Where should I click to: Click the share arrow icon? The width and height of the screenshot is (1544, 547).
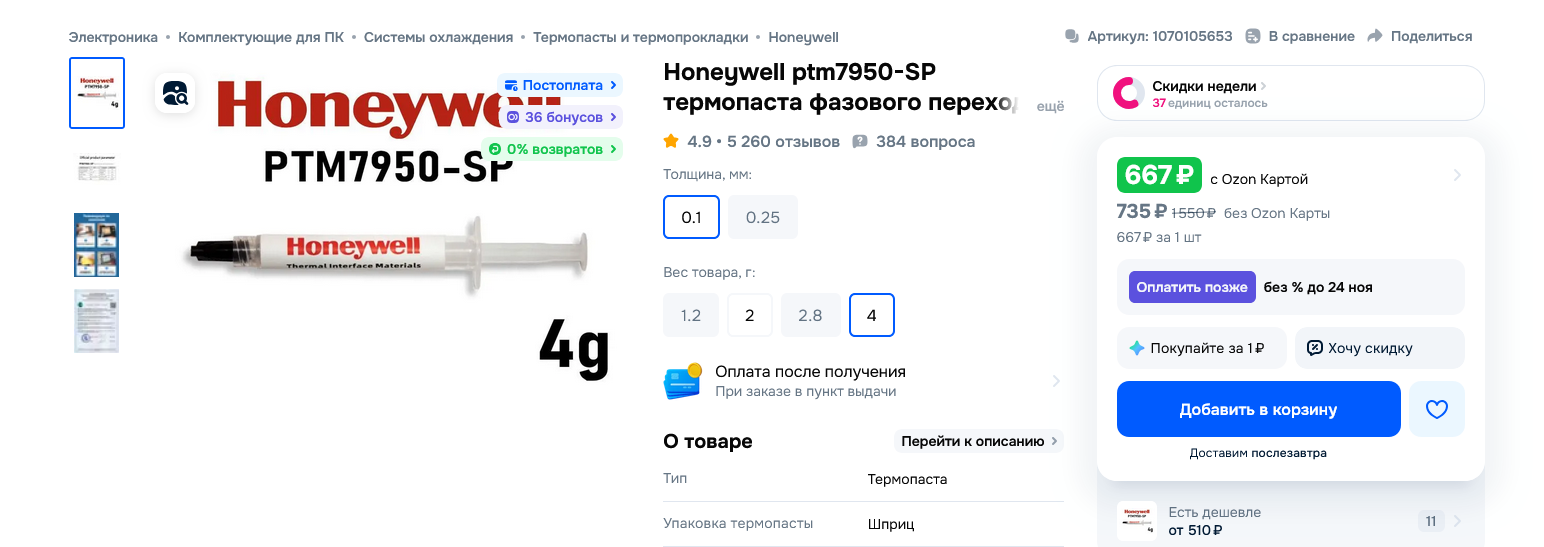(x=1374, y=36)
